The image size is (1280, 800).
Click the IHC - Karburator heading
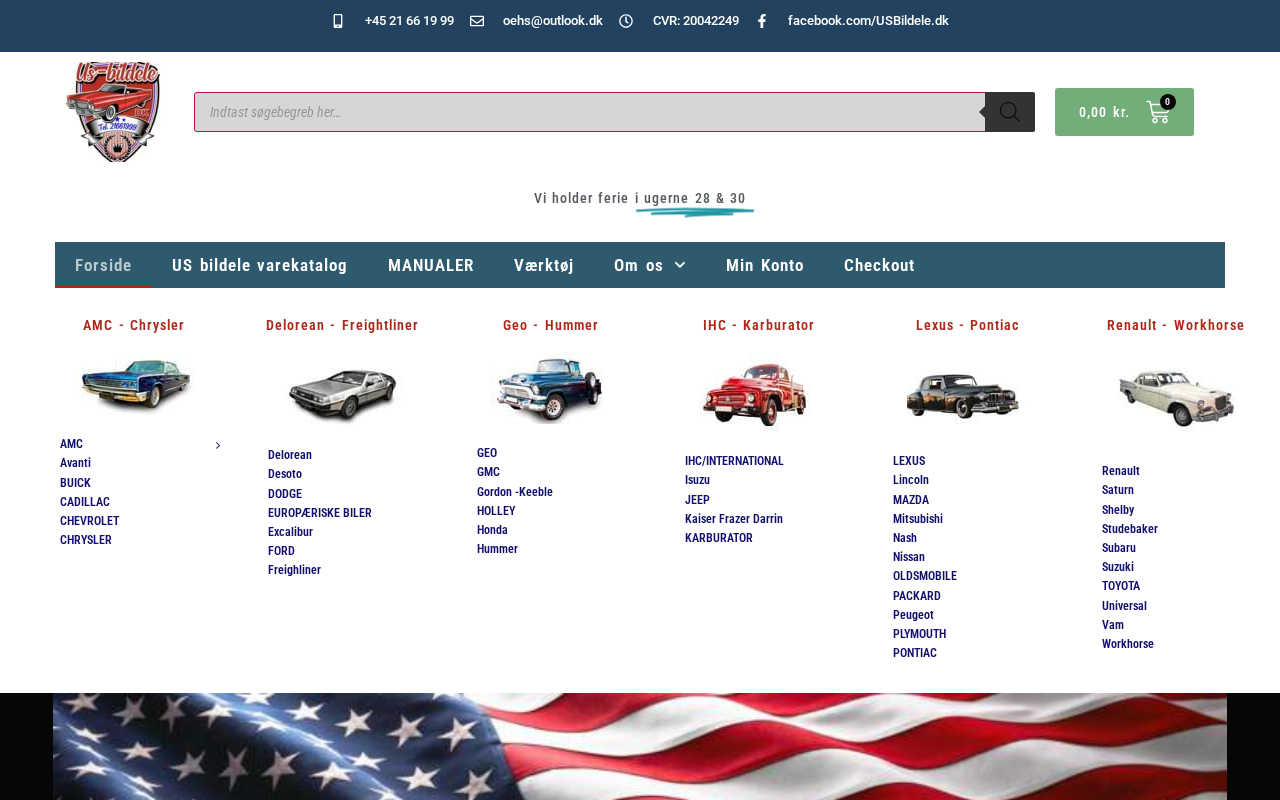click(x=759, y=325)
